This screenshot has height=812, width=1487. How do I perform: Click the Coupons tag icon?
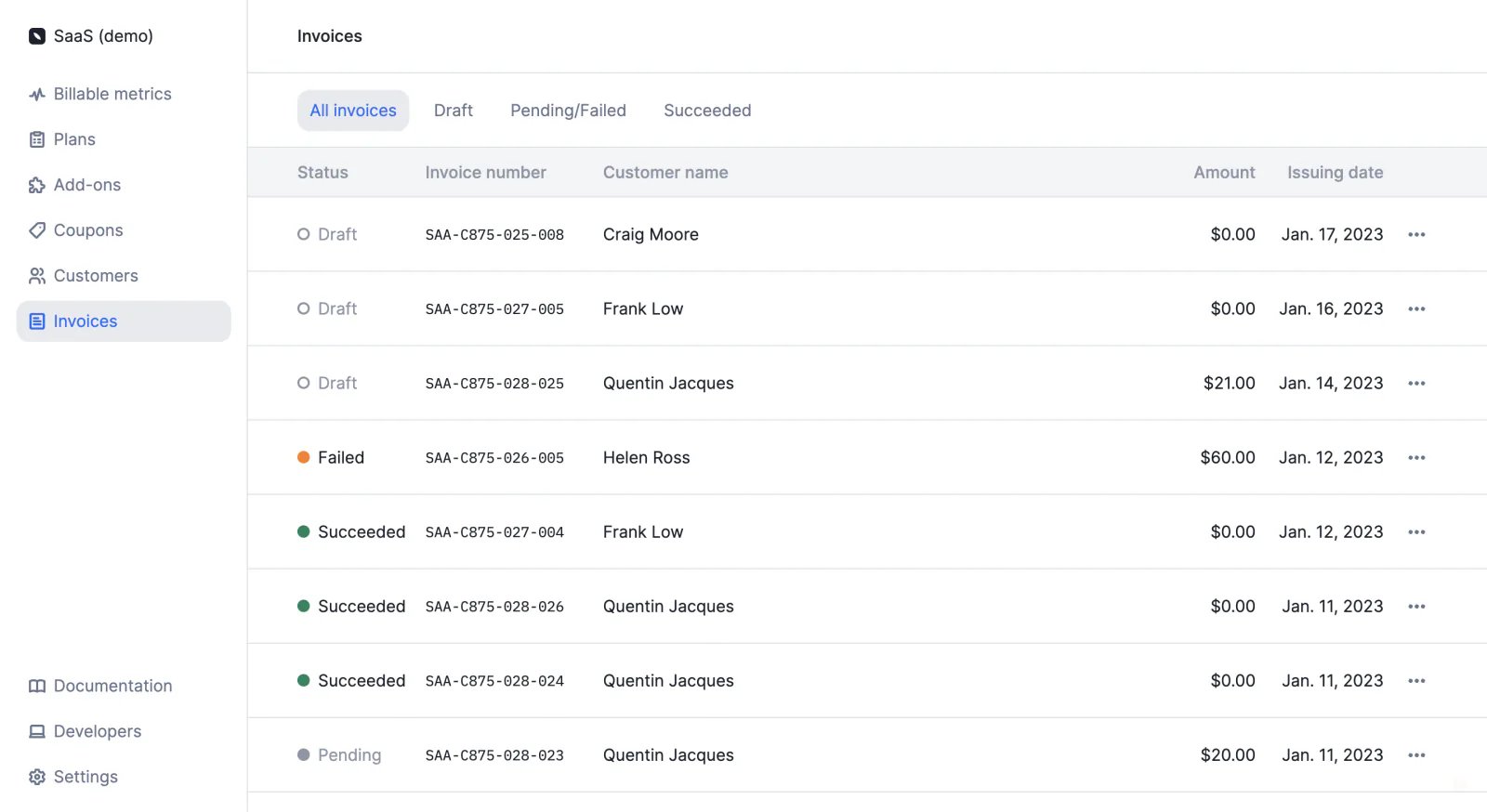pyautogui.click(x=37, y=230)
